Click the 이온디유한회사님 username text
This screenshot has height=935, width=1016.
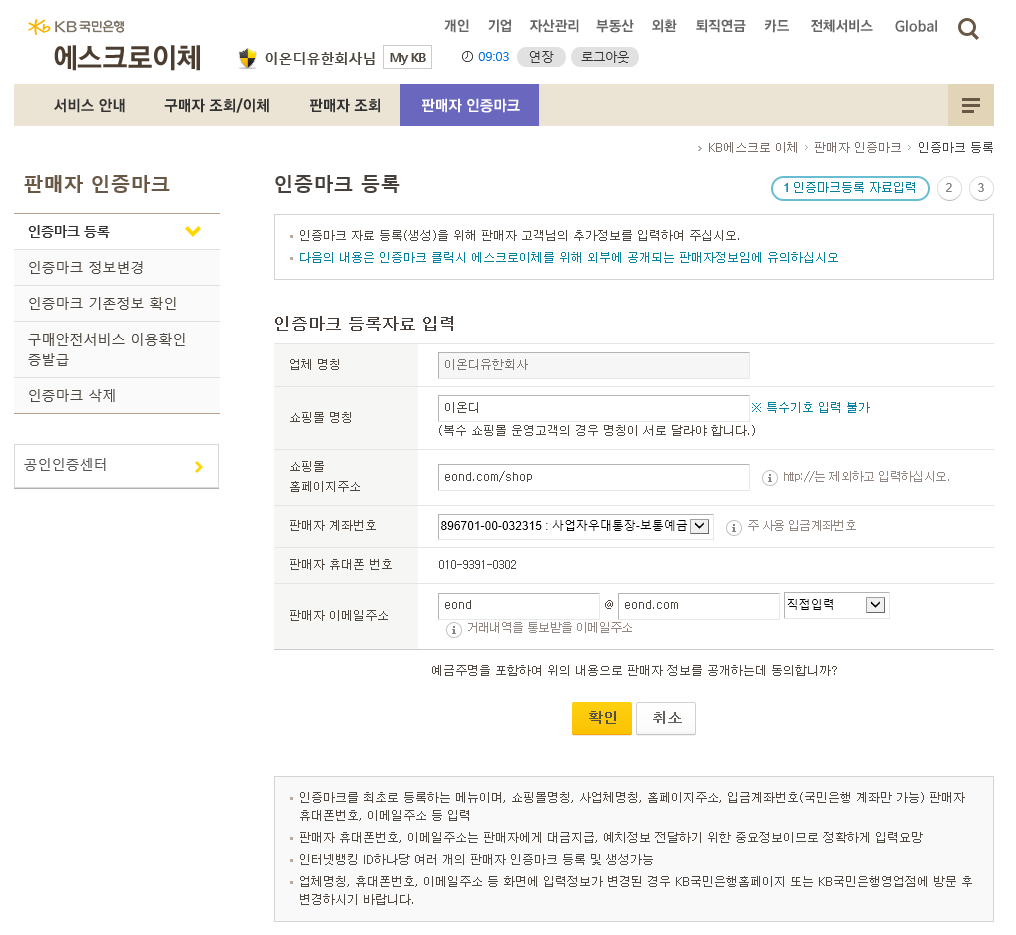[x=320, y=58]
